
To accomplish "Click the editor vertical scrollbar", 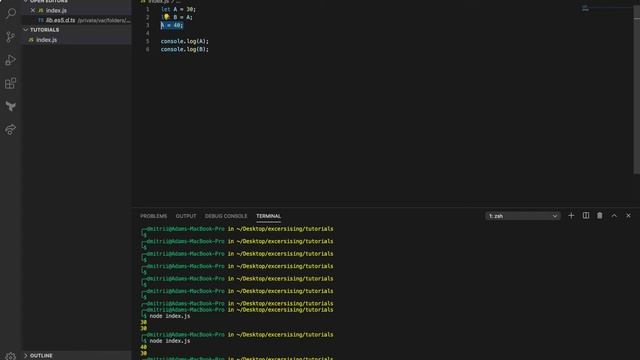I will [637, 90].
